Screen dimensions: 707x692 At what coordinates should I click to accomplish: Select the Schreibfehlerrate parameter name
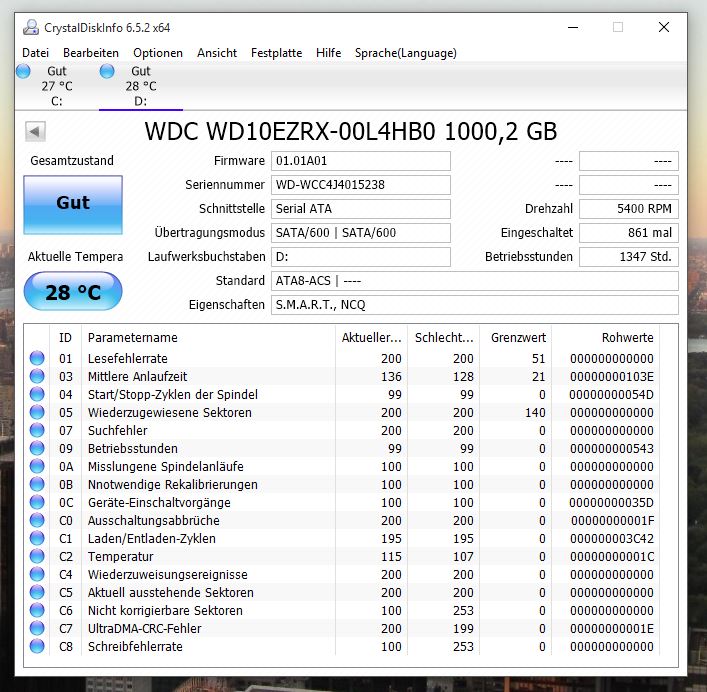[x=135, y=646]
